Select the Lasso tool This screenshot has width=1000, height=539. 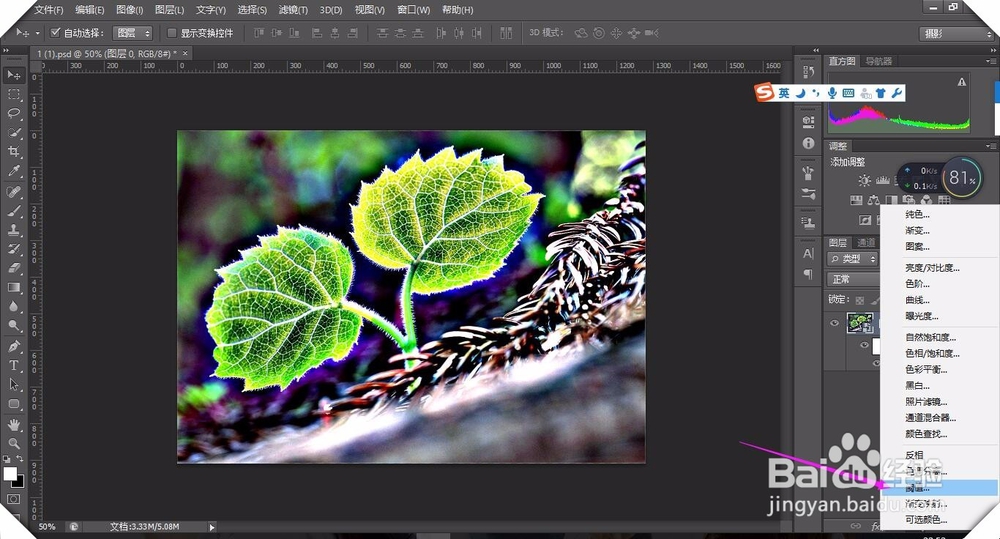[x=13, y=114]
